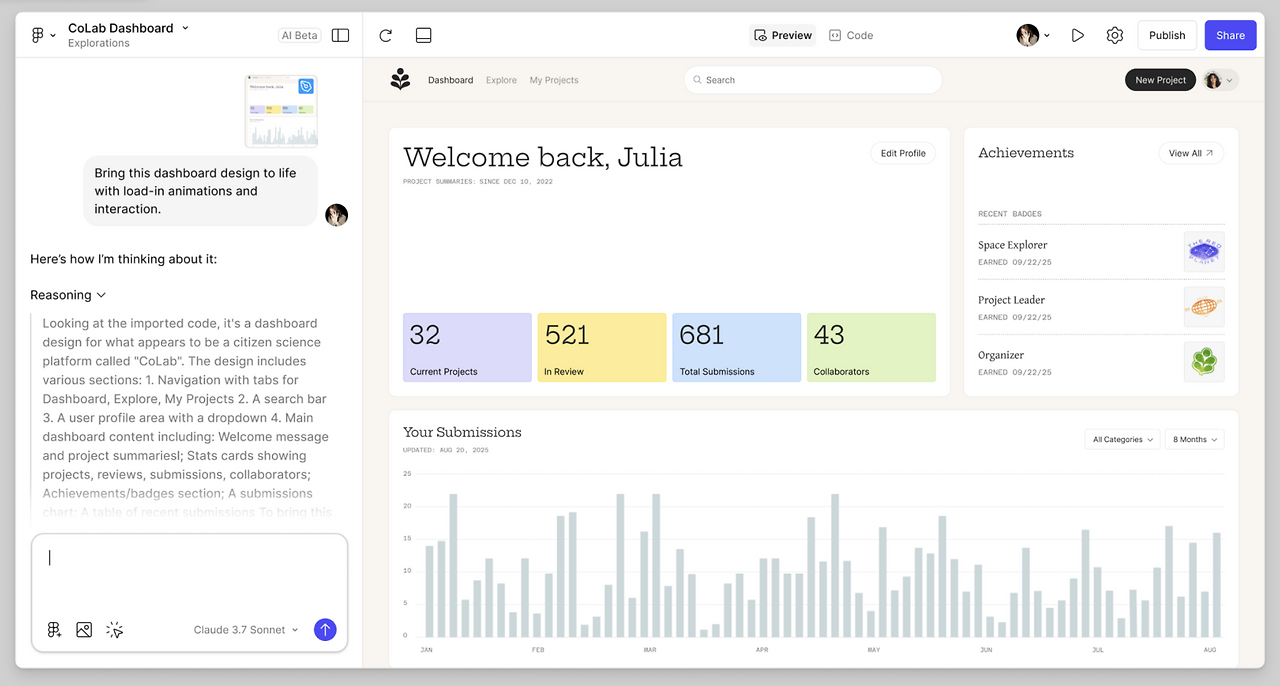This screenshot has height=686, width=1280.
Task: Click search magnifier icon in dashboard
Action: coord(697,80)
